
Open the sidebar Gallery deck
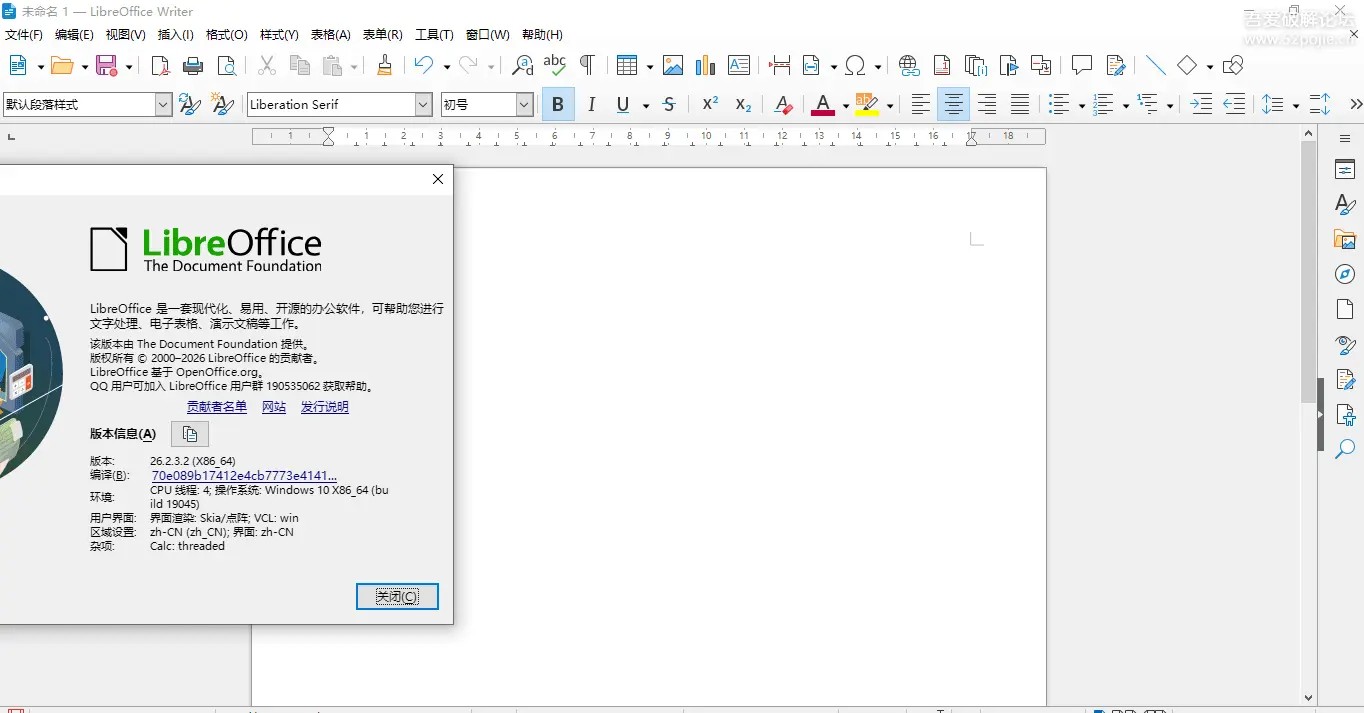coord(1345,239)
